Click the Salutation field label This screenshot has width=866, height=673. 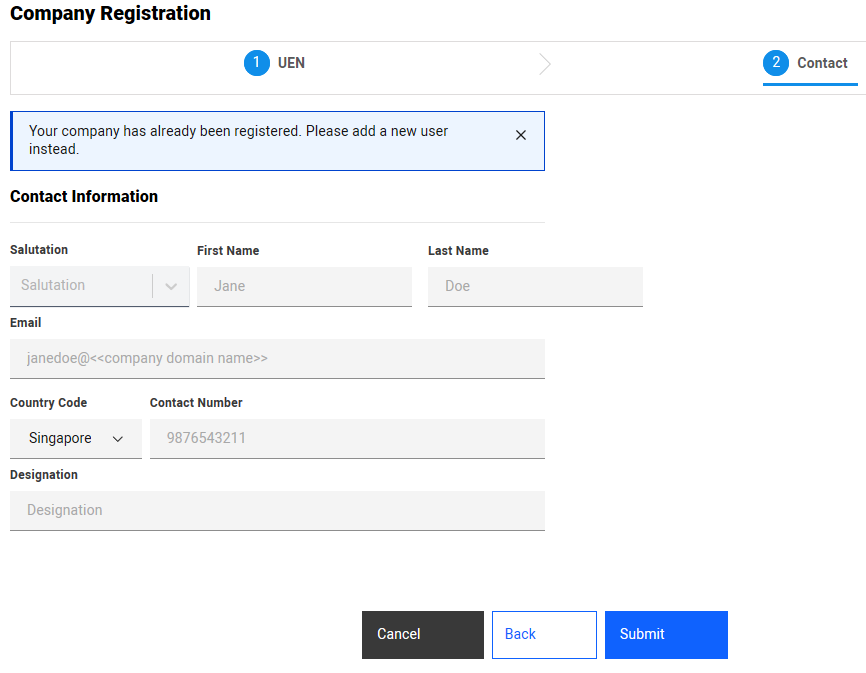[39, 250]
